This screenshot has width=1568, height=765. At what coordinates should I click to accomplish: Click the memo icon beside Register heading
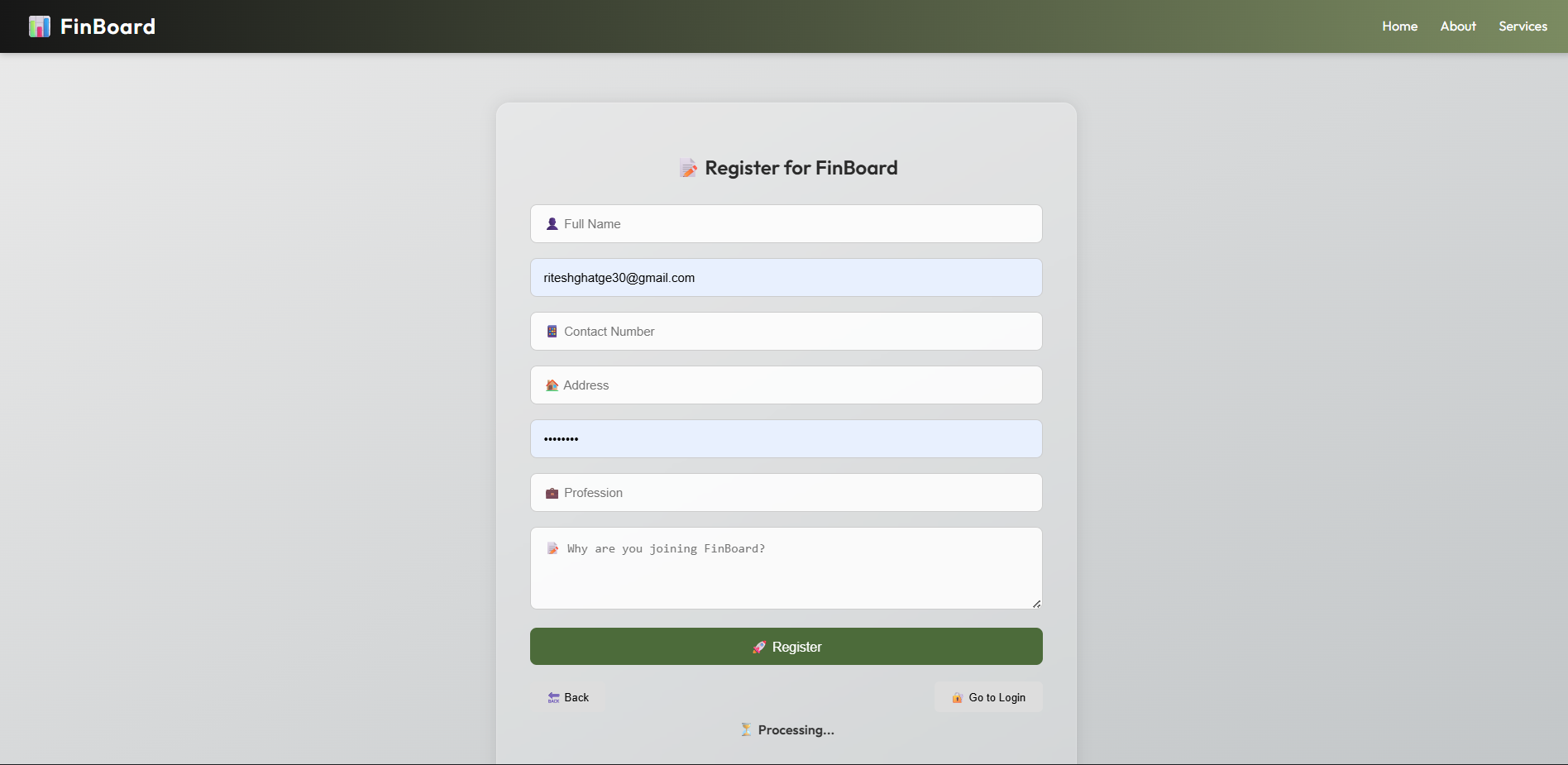688,169
